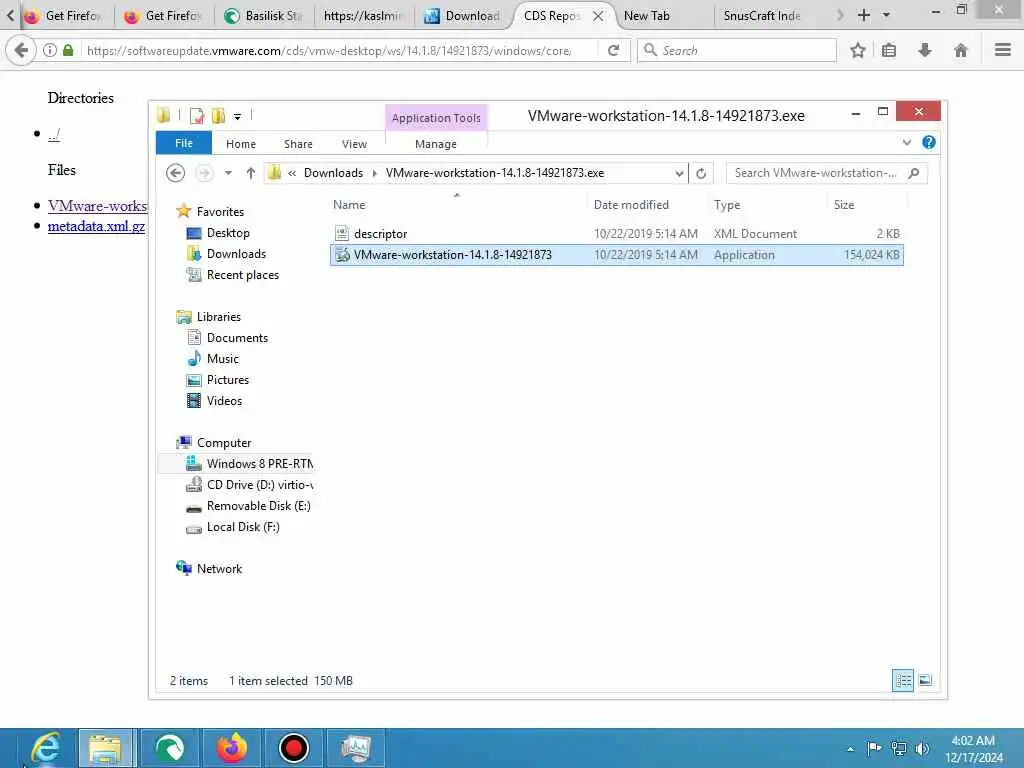Click the New folder quick access icon
Screen dimensions: 1024x768
tap(218, 116)
